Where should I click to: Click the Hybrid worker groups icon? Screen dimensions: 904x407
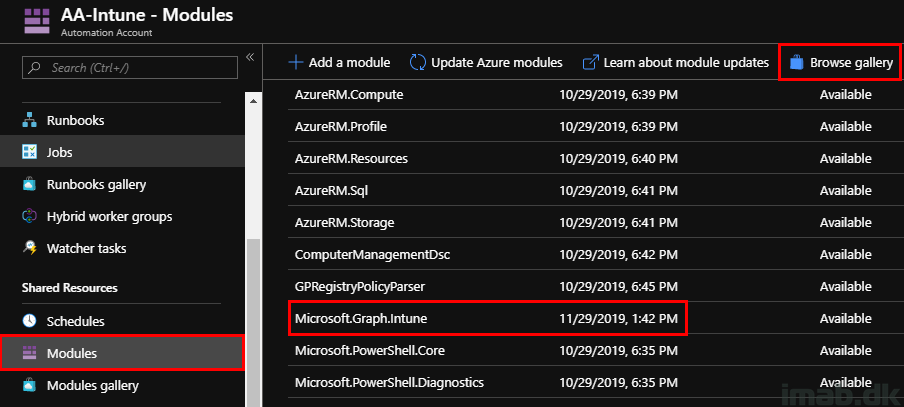29,216
